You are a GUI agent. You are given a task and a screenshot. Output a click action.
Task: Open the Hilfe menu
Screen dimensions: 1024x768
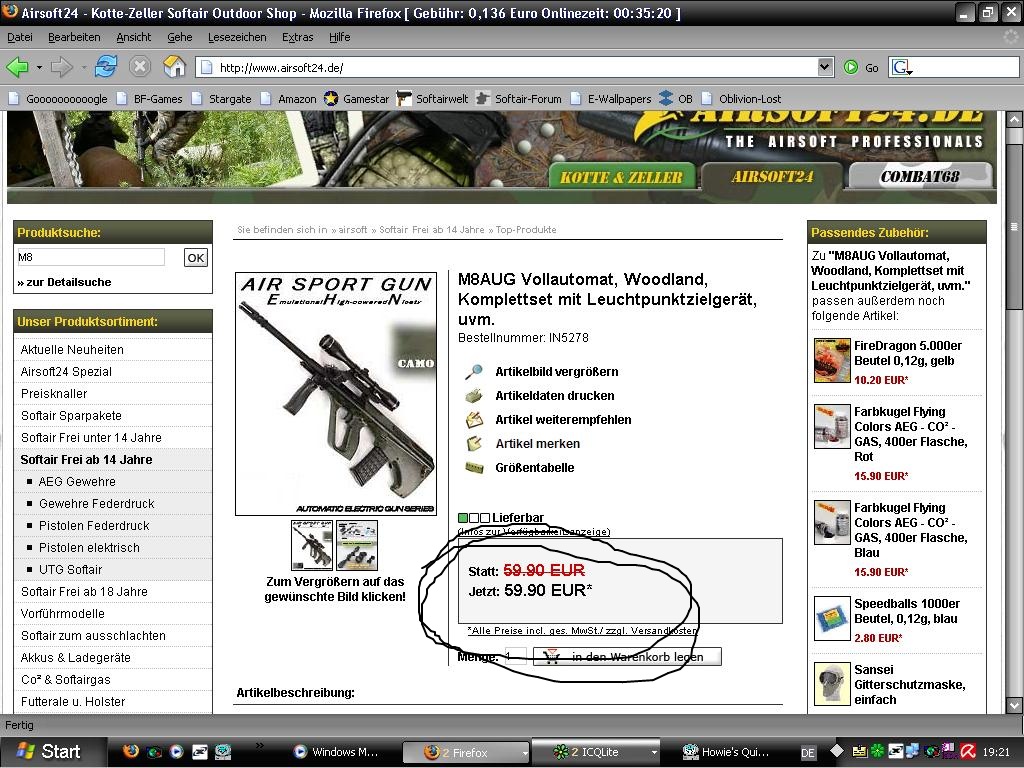(x=339, y=37)
